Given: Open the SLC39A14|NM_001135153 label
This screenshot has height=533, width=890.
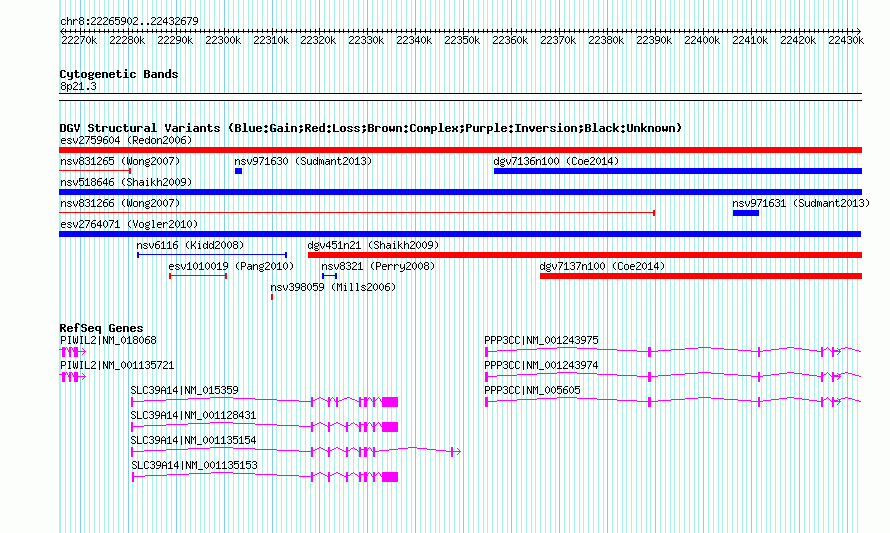Looking at the screenshot, I should click(194, 465).
